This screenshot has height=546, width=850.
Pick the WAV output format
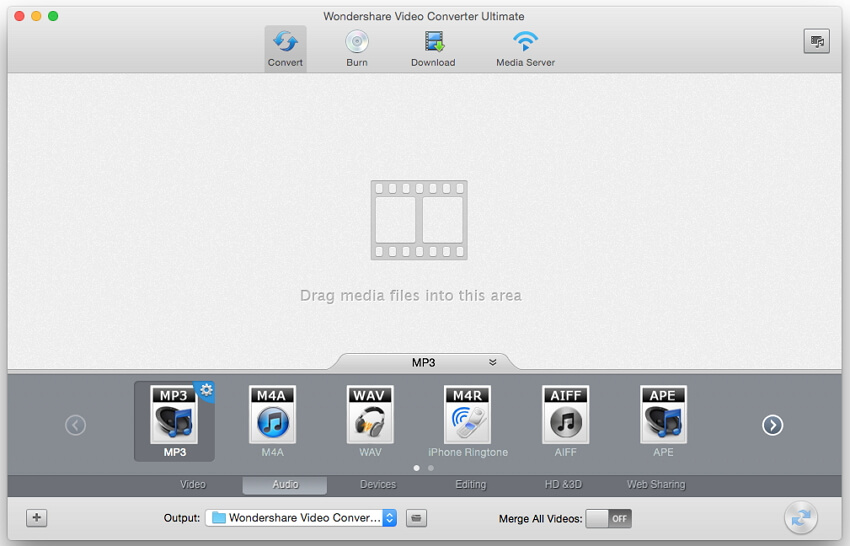click(x=370, y=421)
